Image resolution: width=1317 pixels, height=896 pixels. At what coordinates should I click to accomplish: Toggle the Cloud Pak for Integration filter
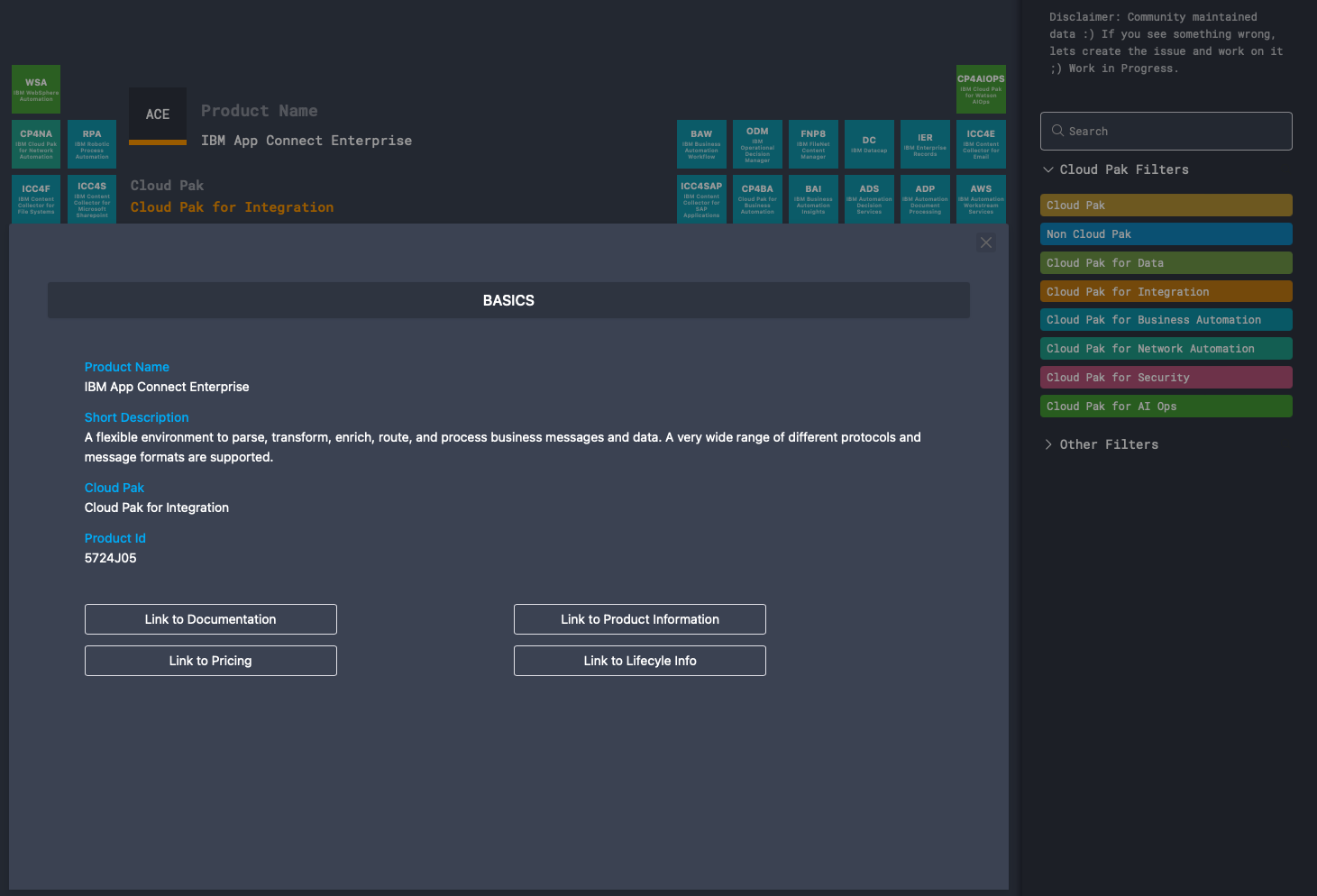coord(1166,291)
